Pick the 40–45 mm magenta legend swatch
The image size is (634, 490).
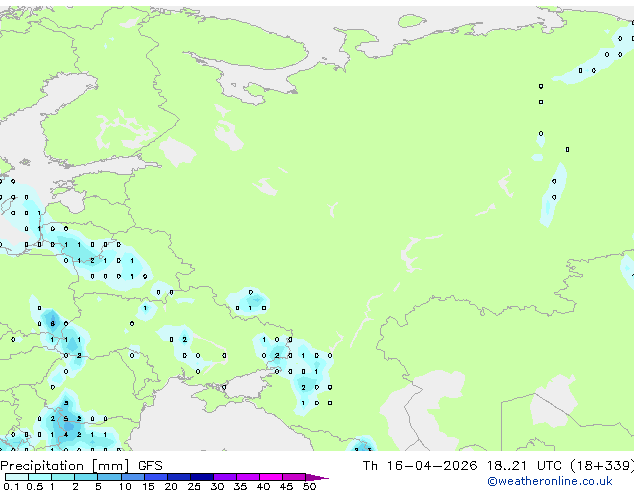tap(271, 477)
